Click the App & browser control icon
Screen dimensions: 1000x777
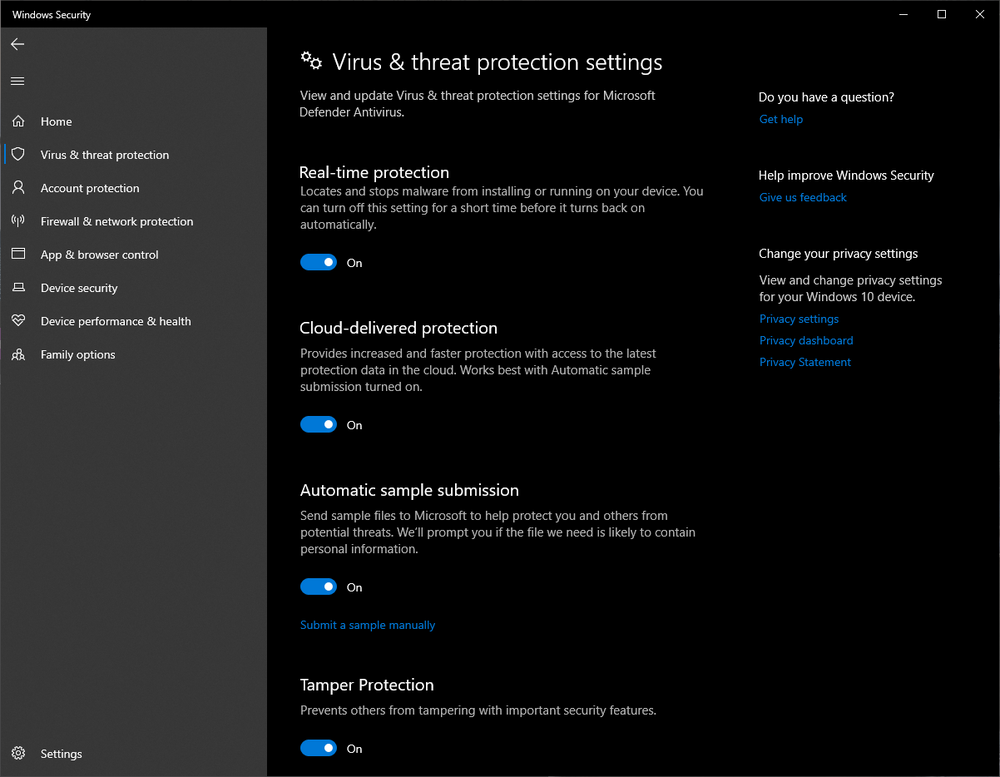tap(18, 254)
